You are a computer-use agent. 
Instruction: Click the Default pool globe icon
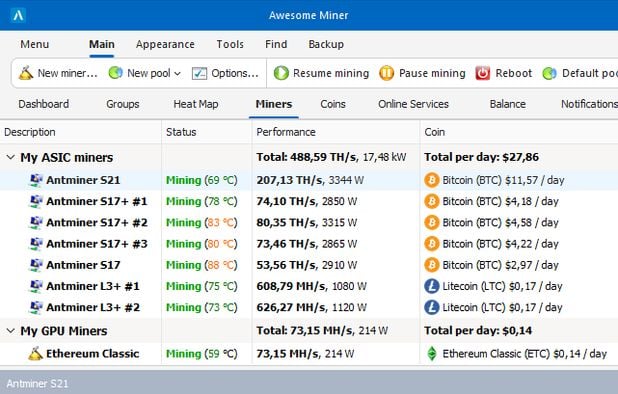pyautogui.click(x=549, y=73)
